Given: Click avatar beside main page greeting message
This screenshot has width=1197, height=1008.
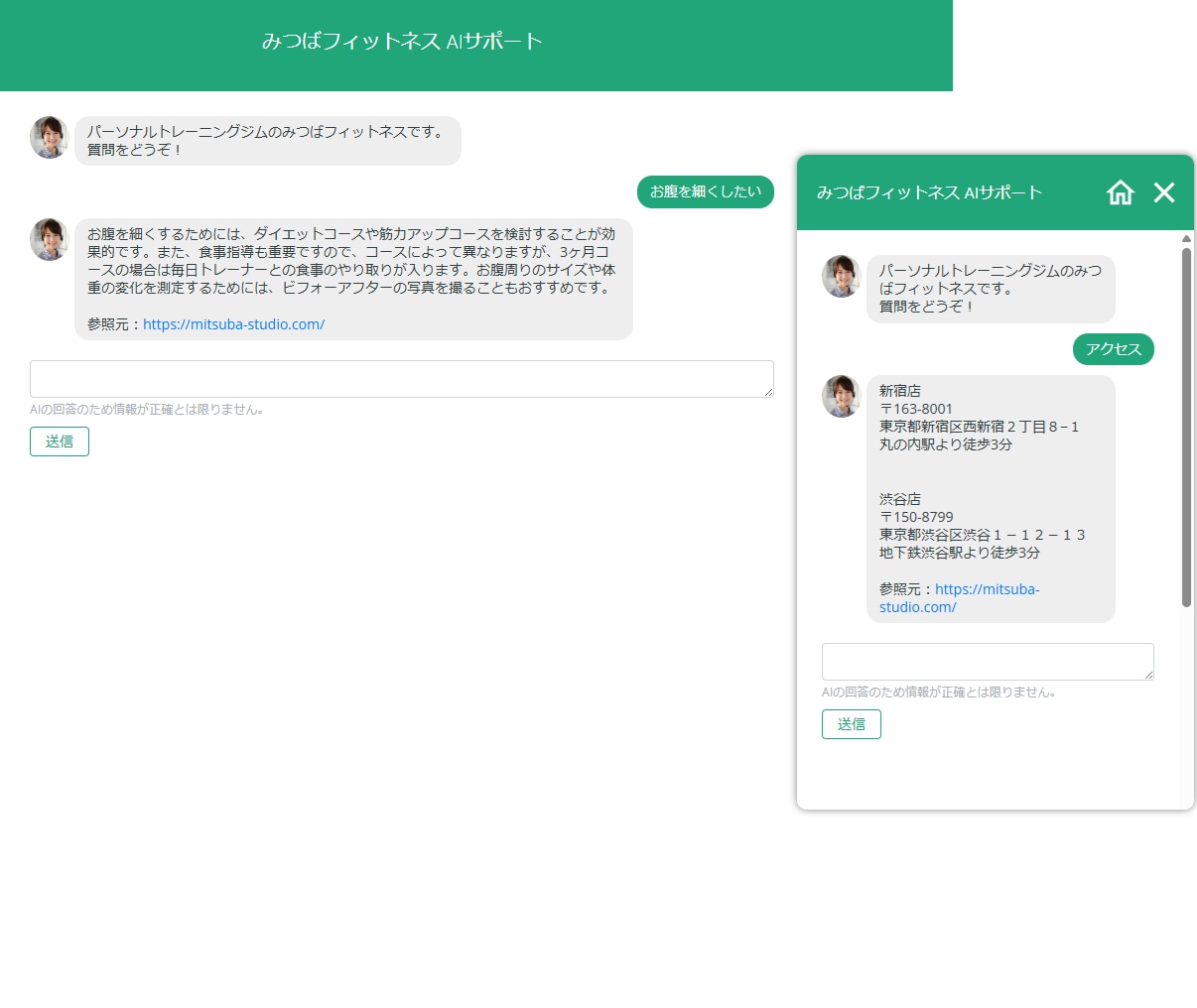Looking at the screenshot, I should click(49, 137).
